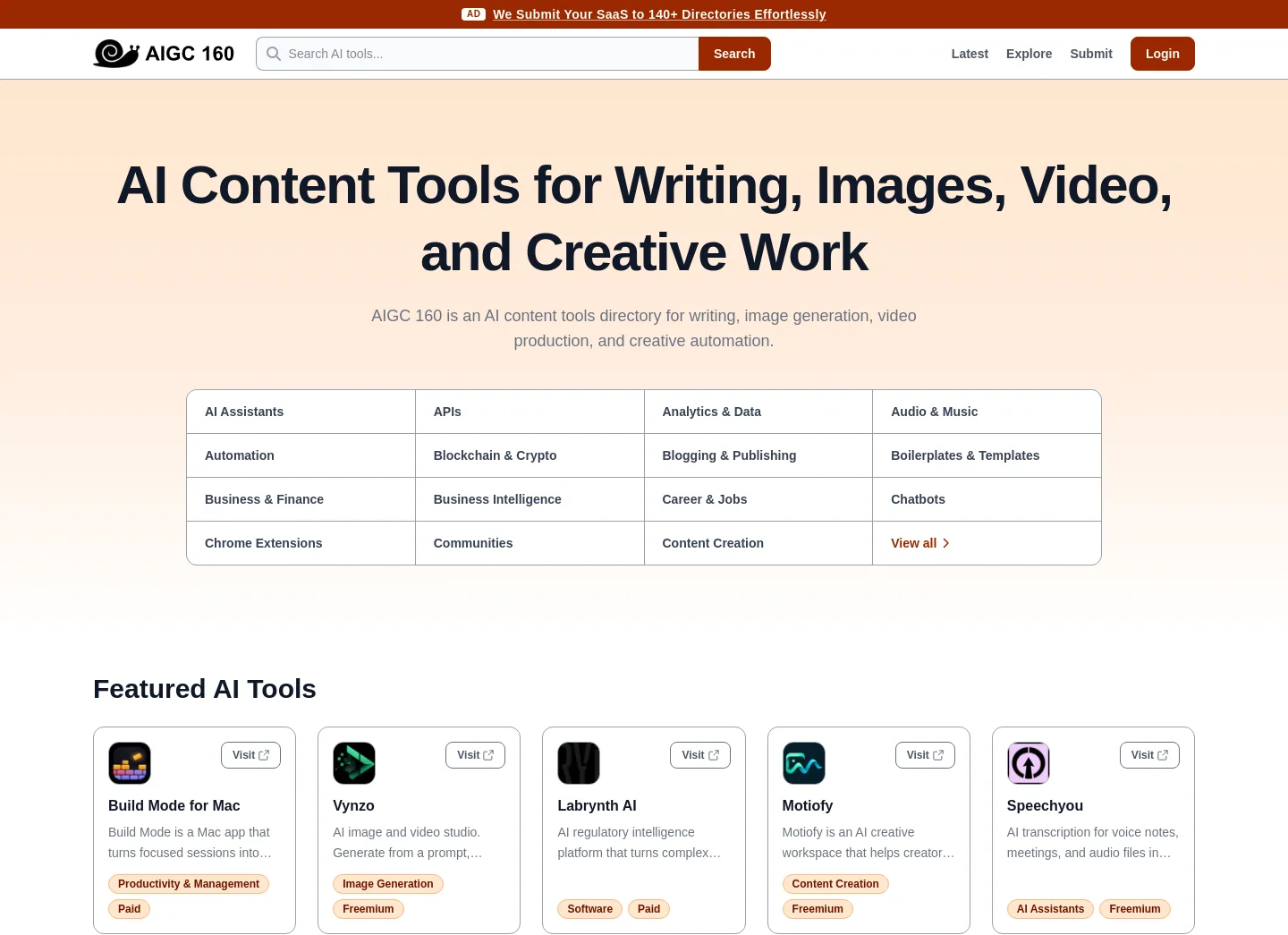Visit the Speechyou website
1288x935 pixels.
[x=1149, y=755]
